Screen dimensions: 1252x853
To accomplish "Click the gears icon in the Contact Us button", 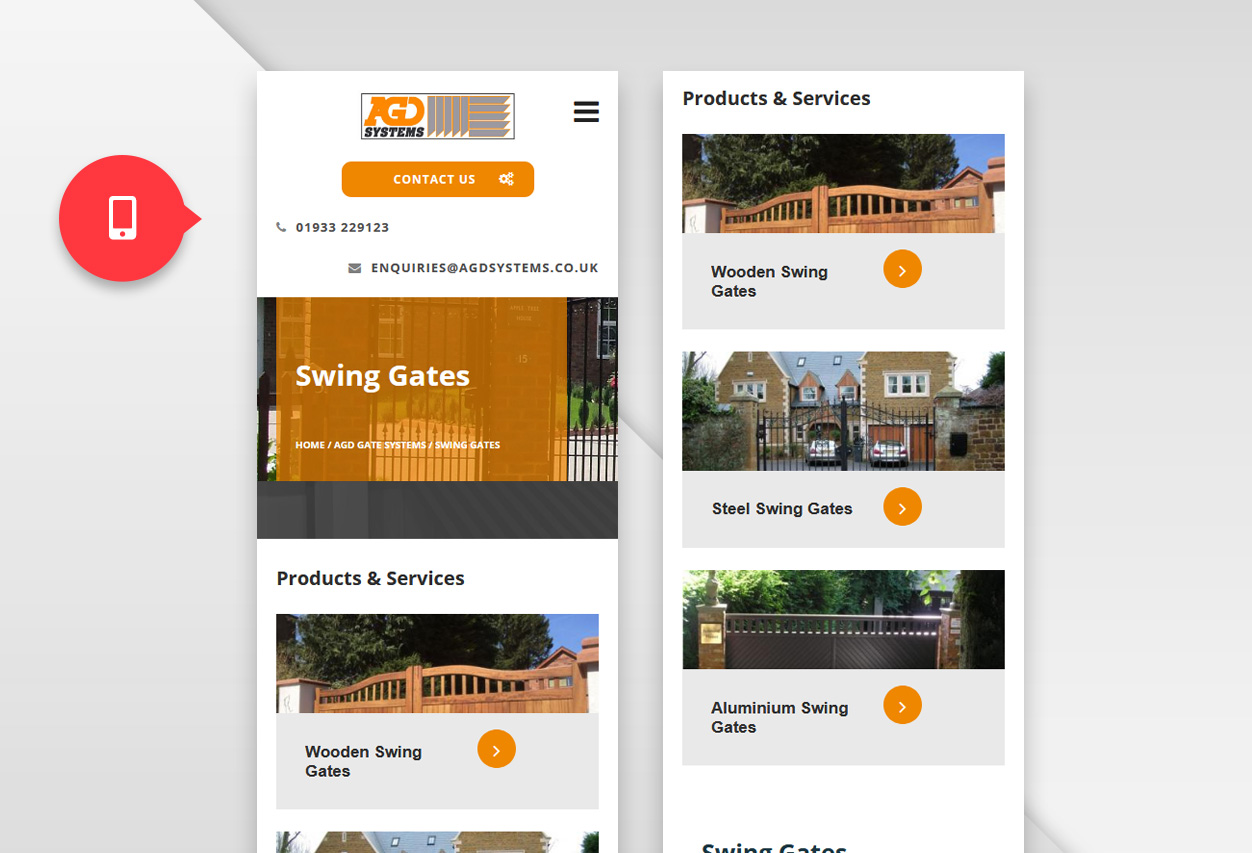I will (507, 179).
